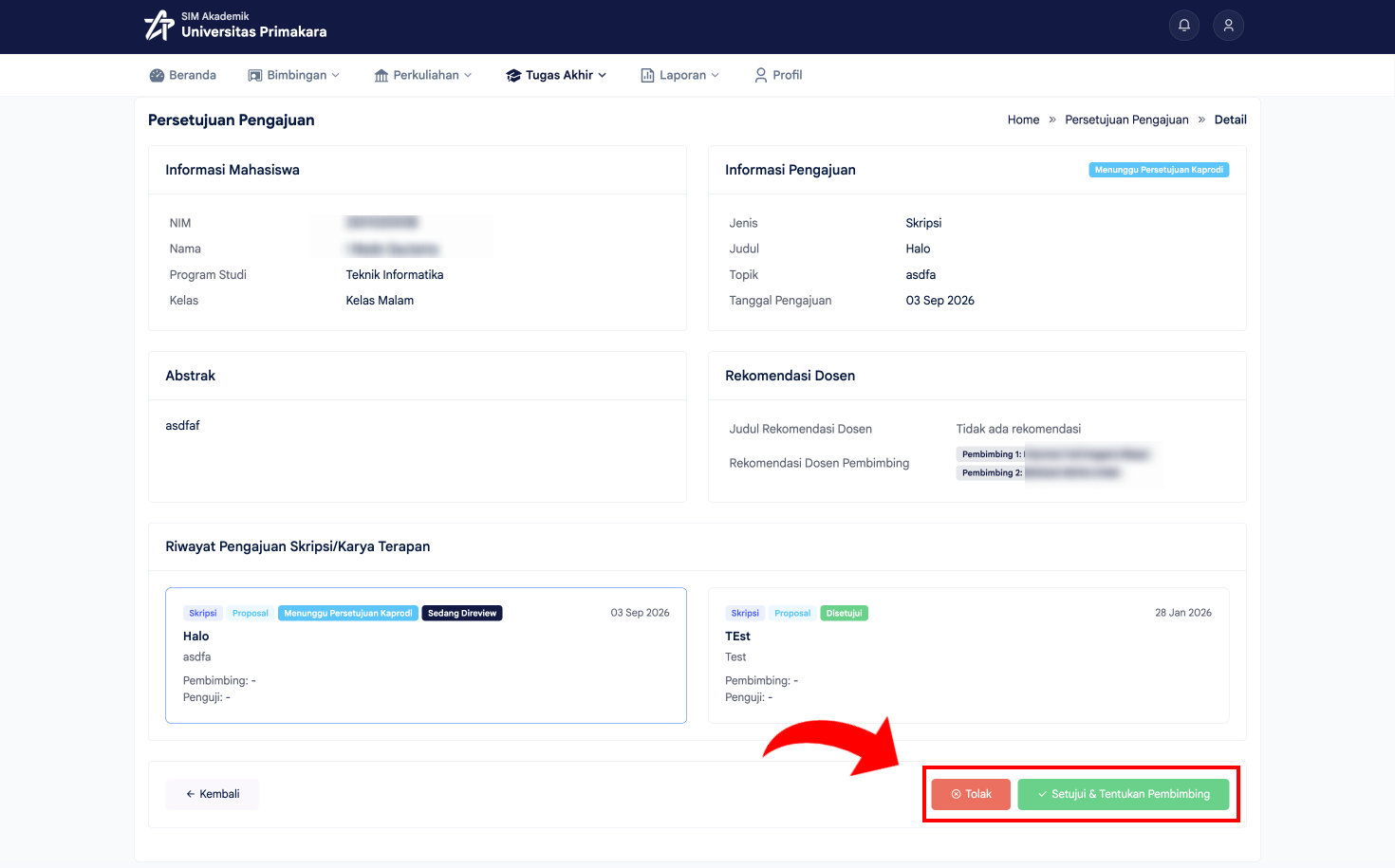Click the Kembali back button
Image resolution: width=1395 pixels, height=868 pixels.
pyautogui.click(x=213, y=794)
